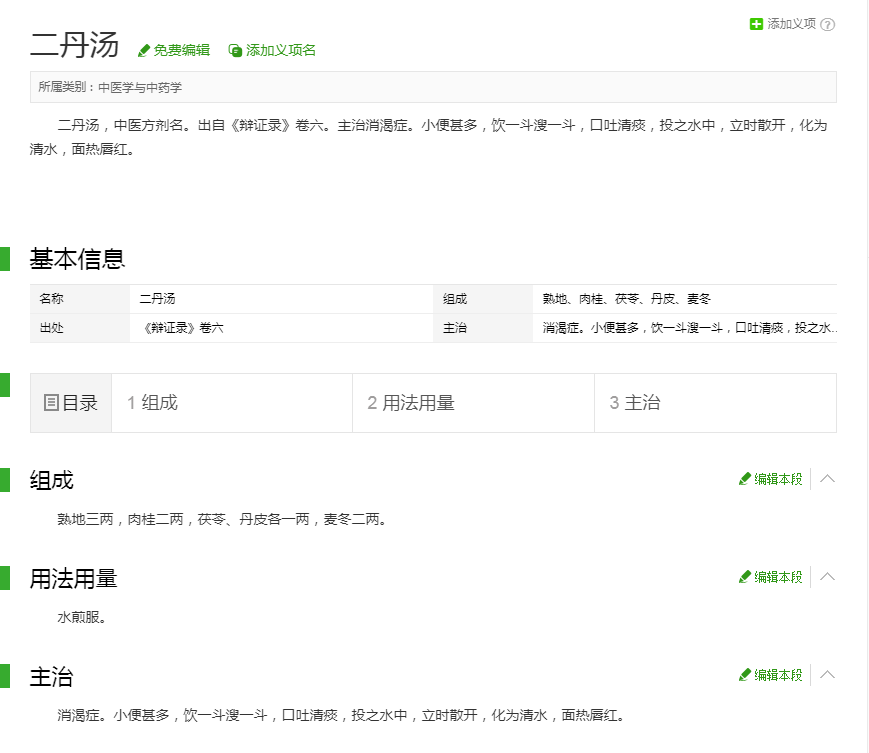This screenshot has width=869, height=753.
Task: Click the pencil icon on 用法用量 section's 编辑本段
Action: click(743, 577)
